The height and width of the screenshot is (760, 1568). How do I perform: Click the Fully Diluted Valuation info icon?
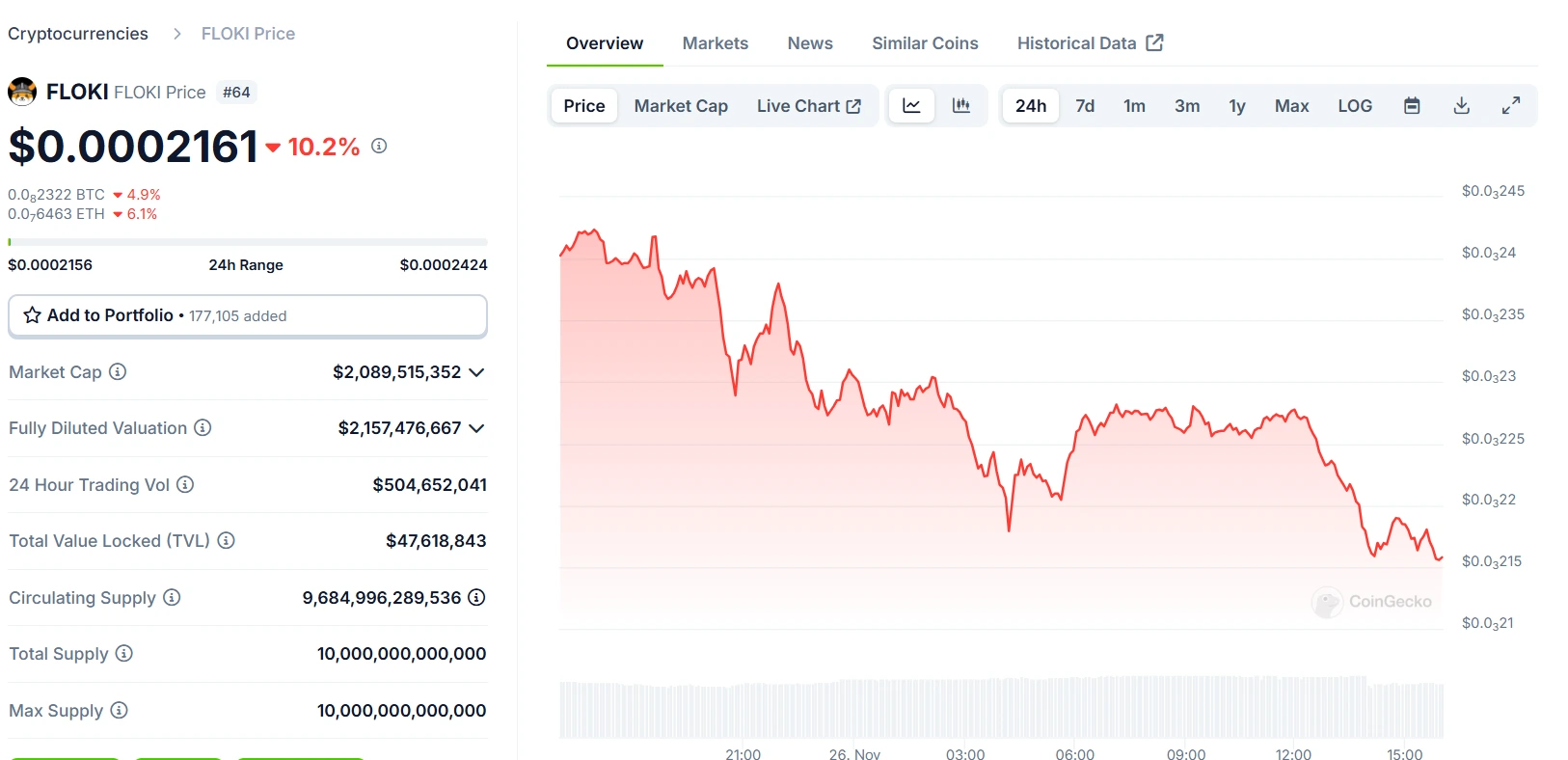pyautogui.click(x=203, y=427)
